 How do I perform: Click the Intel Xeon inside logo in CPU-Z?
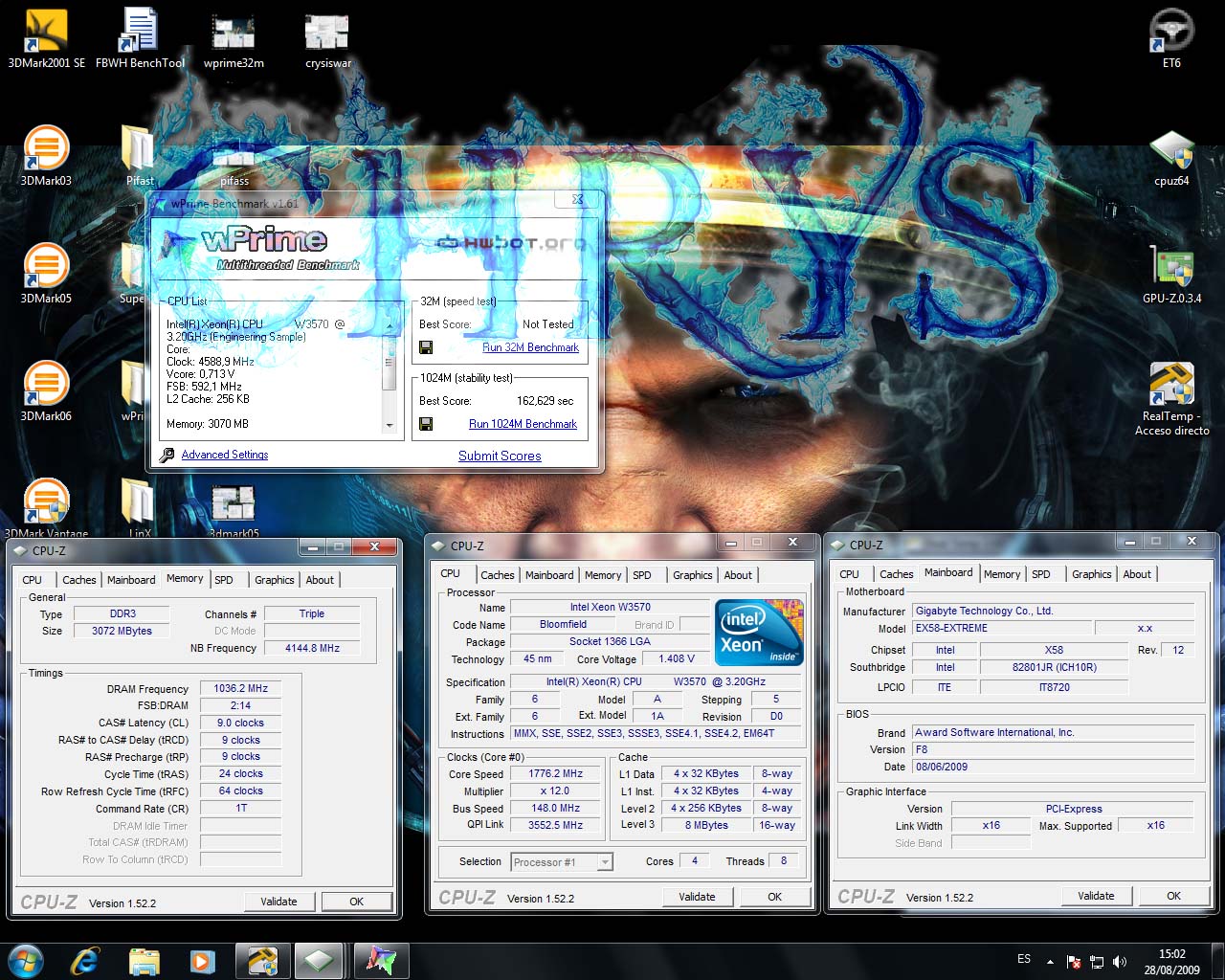coord(759,633)
